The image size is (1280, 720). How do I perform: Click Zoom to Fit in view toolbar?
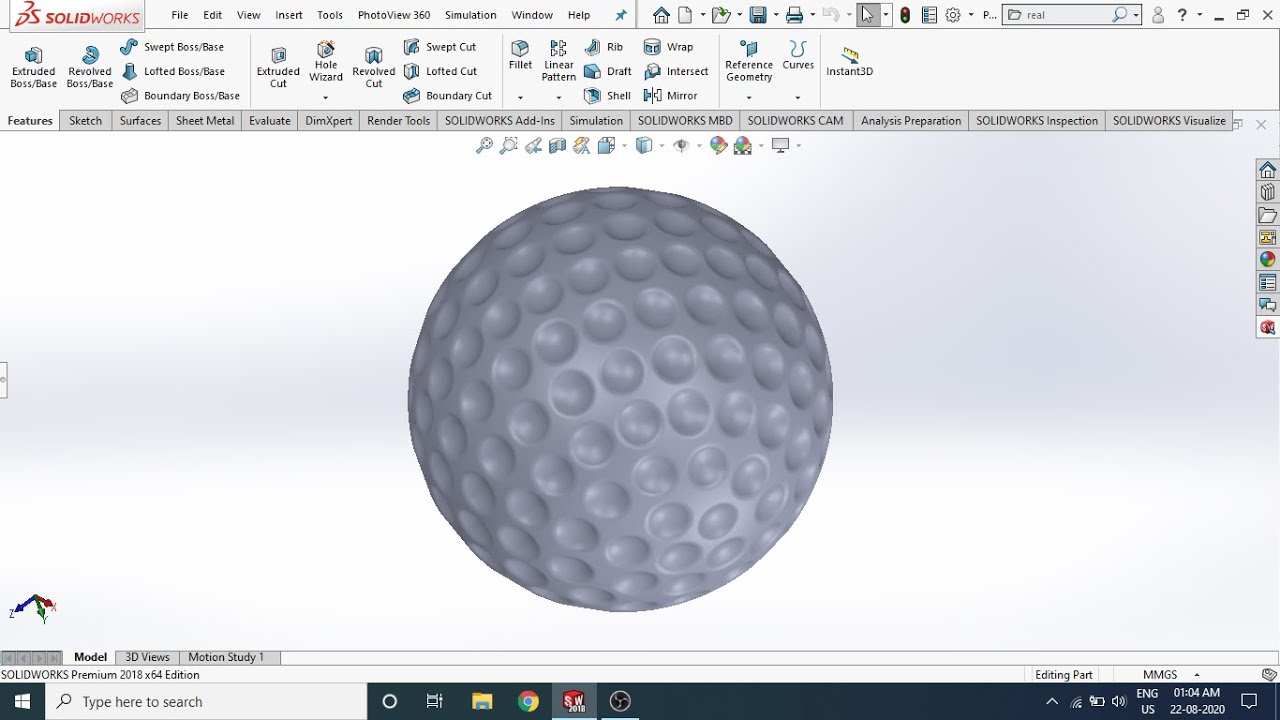point(484,146)
